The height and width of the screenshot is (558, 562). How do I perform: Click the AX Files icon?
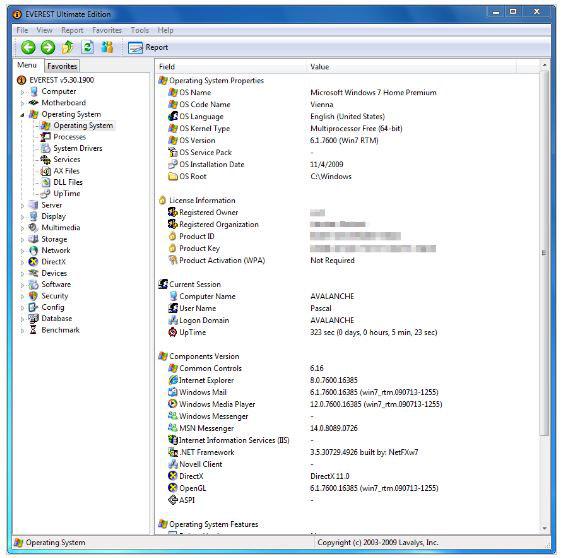click(x=46, y=171)
